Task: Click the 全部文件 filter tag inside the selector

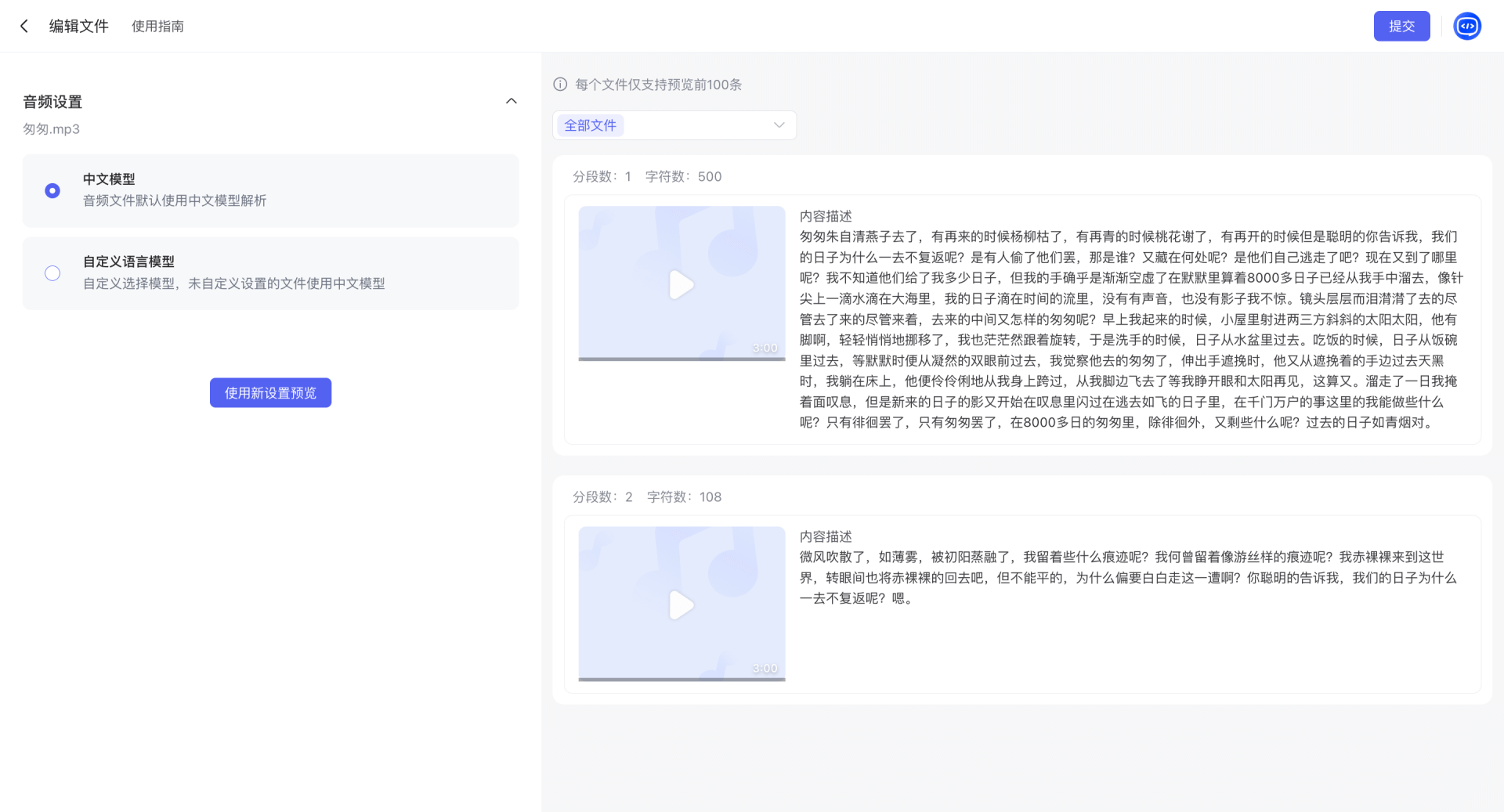Action: point(591,125)
